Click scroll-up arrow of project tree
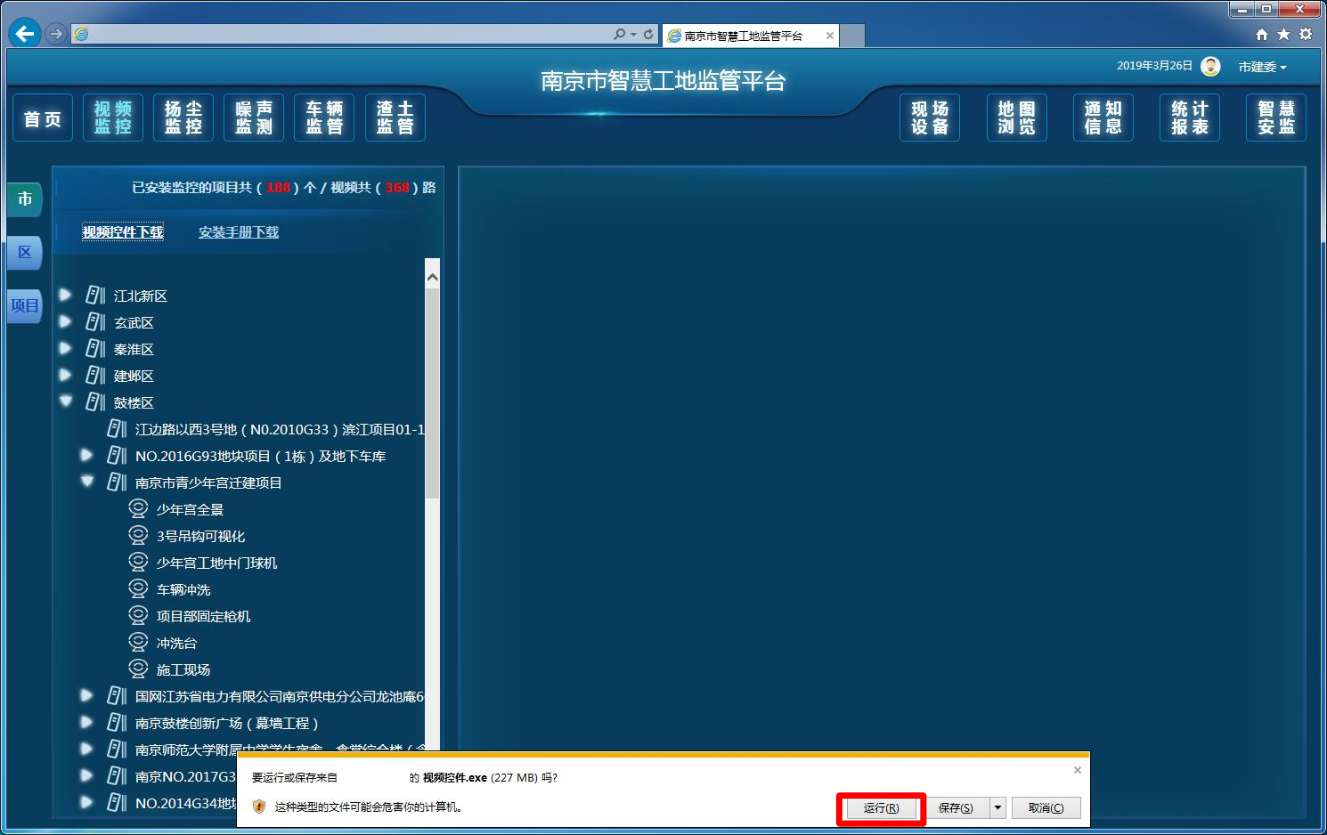The image size is (1327, 835). tap(432, 276)
